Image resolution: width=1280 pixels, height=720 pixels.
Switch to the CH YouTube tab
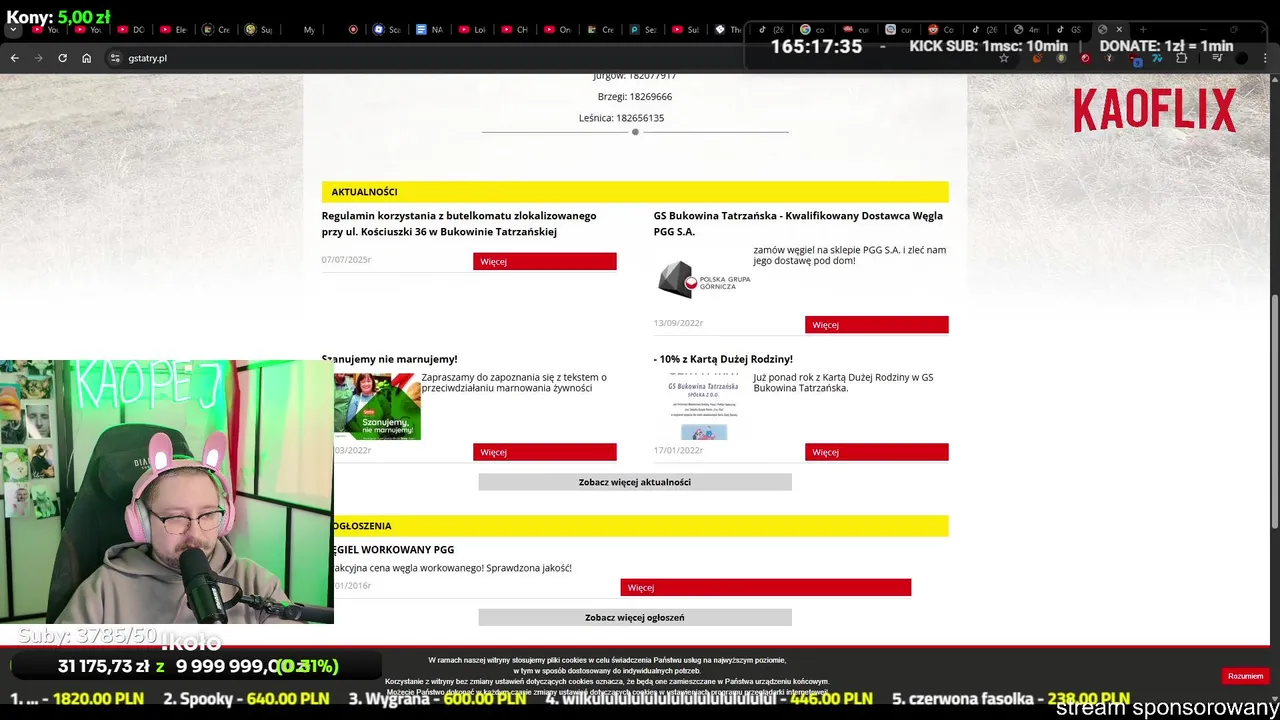514,30
